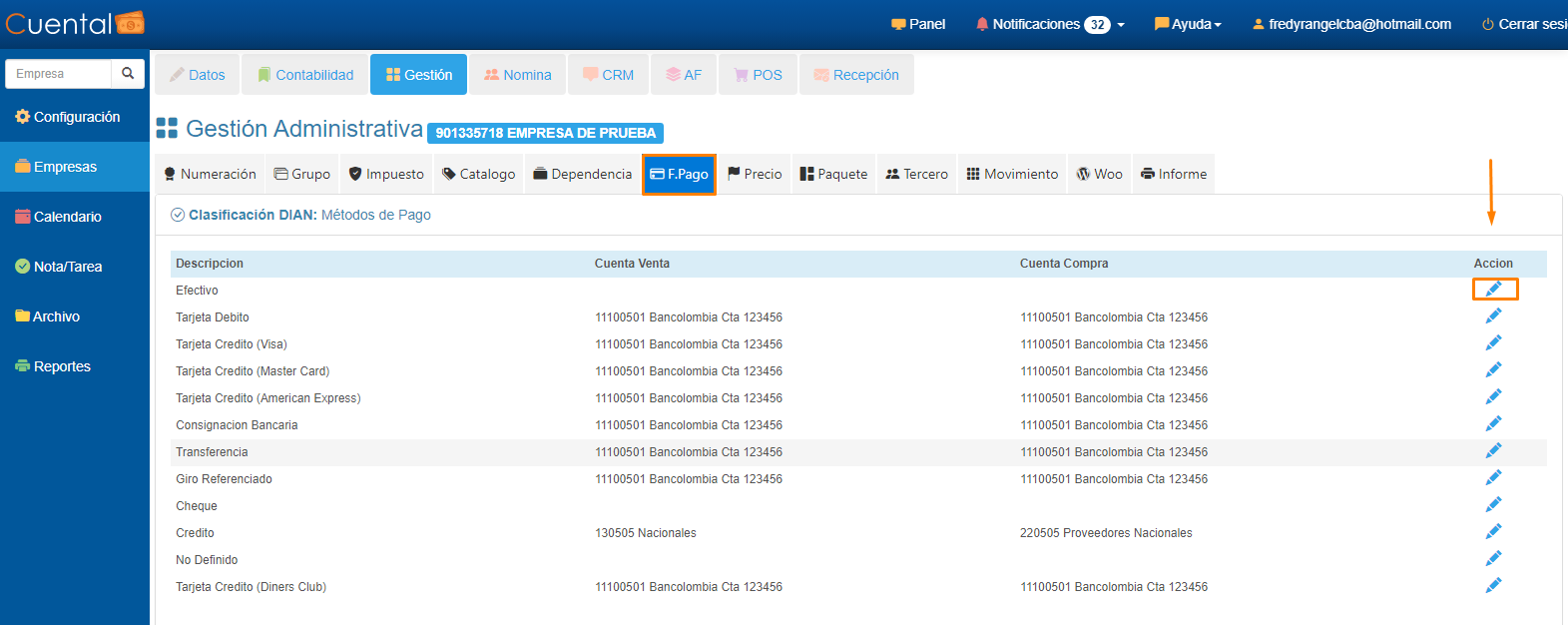Screen dimensions: 1568x625
Task: Open the Impuesto tab
Action: coord(386,174)
